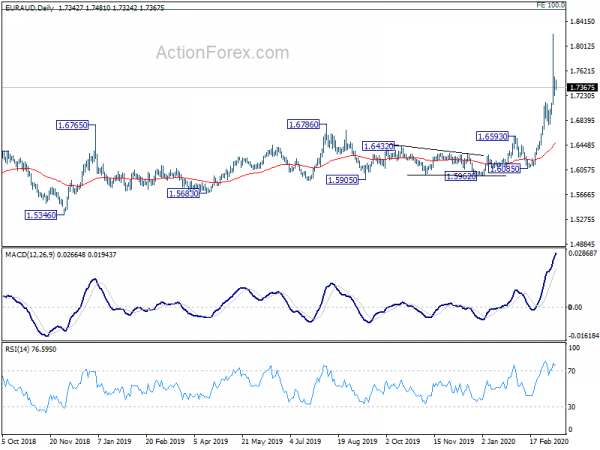Click the EURAUD Daily chart title
Viewport: 600px width, 450px height.
pyautogui.click(x=85, y=8)
